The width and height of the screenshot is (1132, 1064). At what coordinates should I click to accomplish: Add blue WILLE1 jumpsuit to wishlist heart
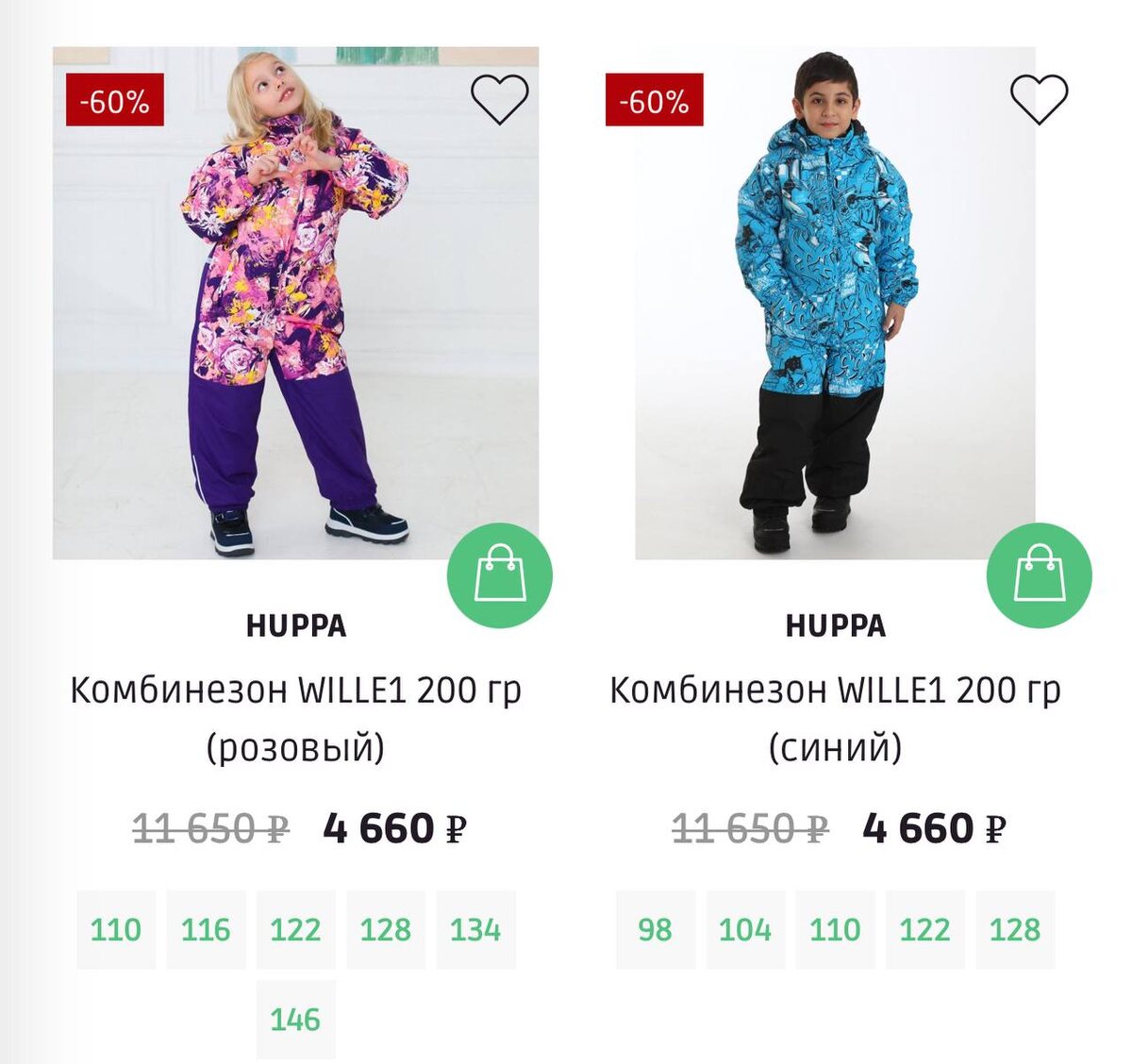[x=1039, y=99]
